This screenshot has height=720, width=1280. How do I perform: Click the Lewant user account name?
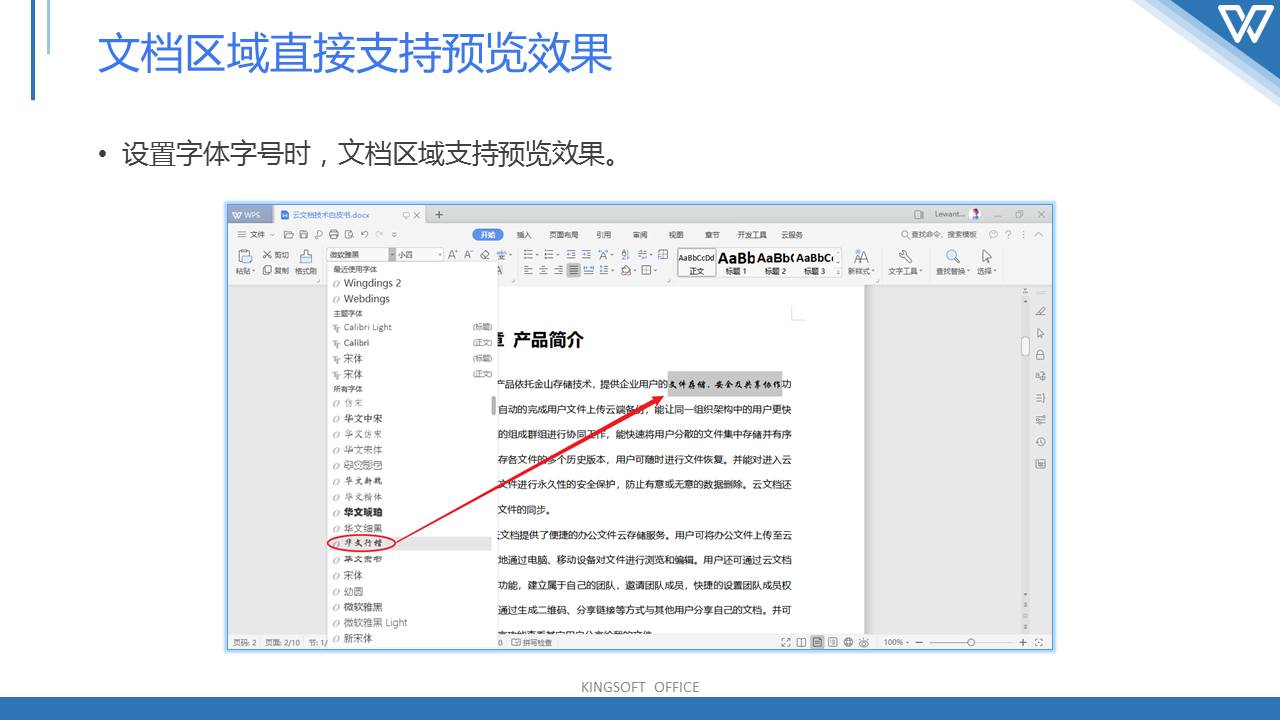950,214
